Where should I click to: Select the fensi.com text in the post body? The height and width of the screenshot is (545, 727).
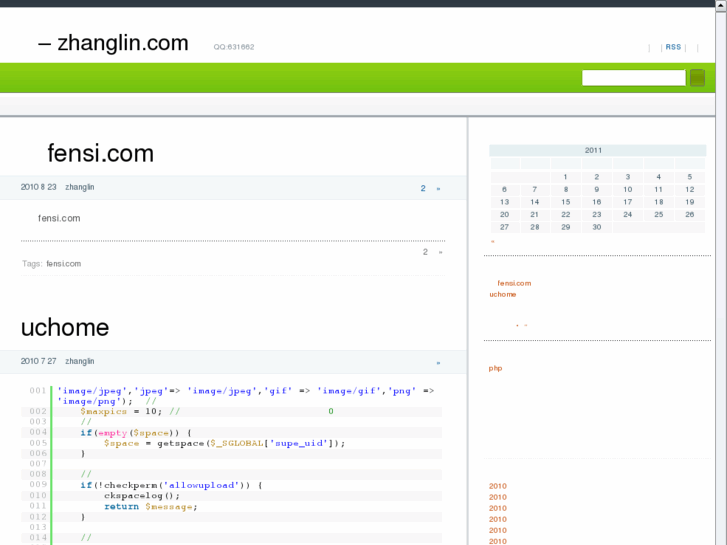[x=59, y=218]
